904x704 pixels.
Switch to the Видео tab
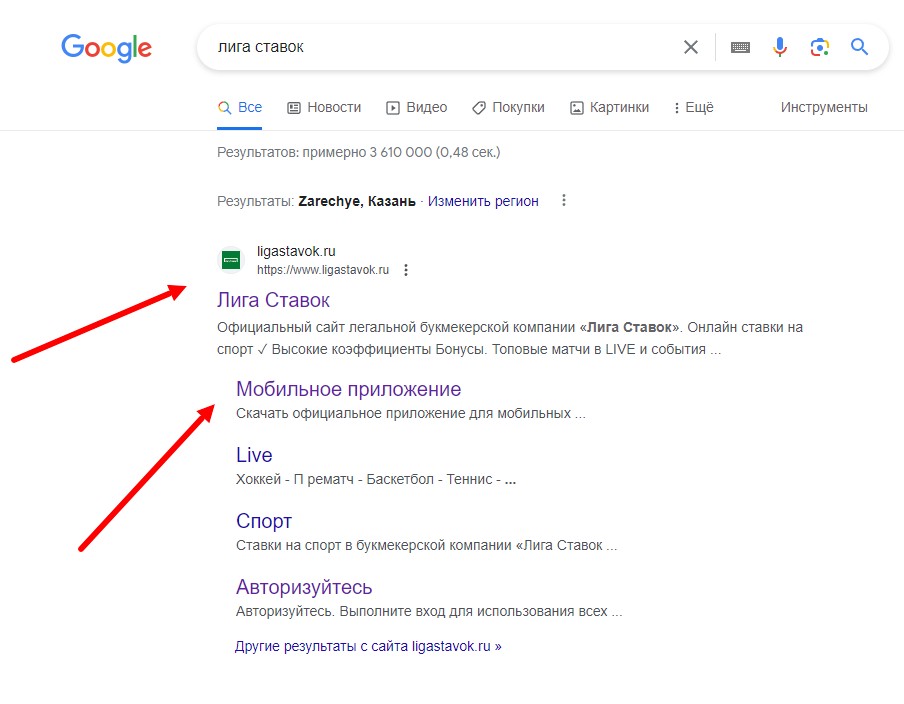click(x=416, y=107)
